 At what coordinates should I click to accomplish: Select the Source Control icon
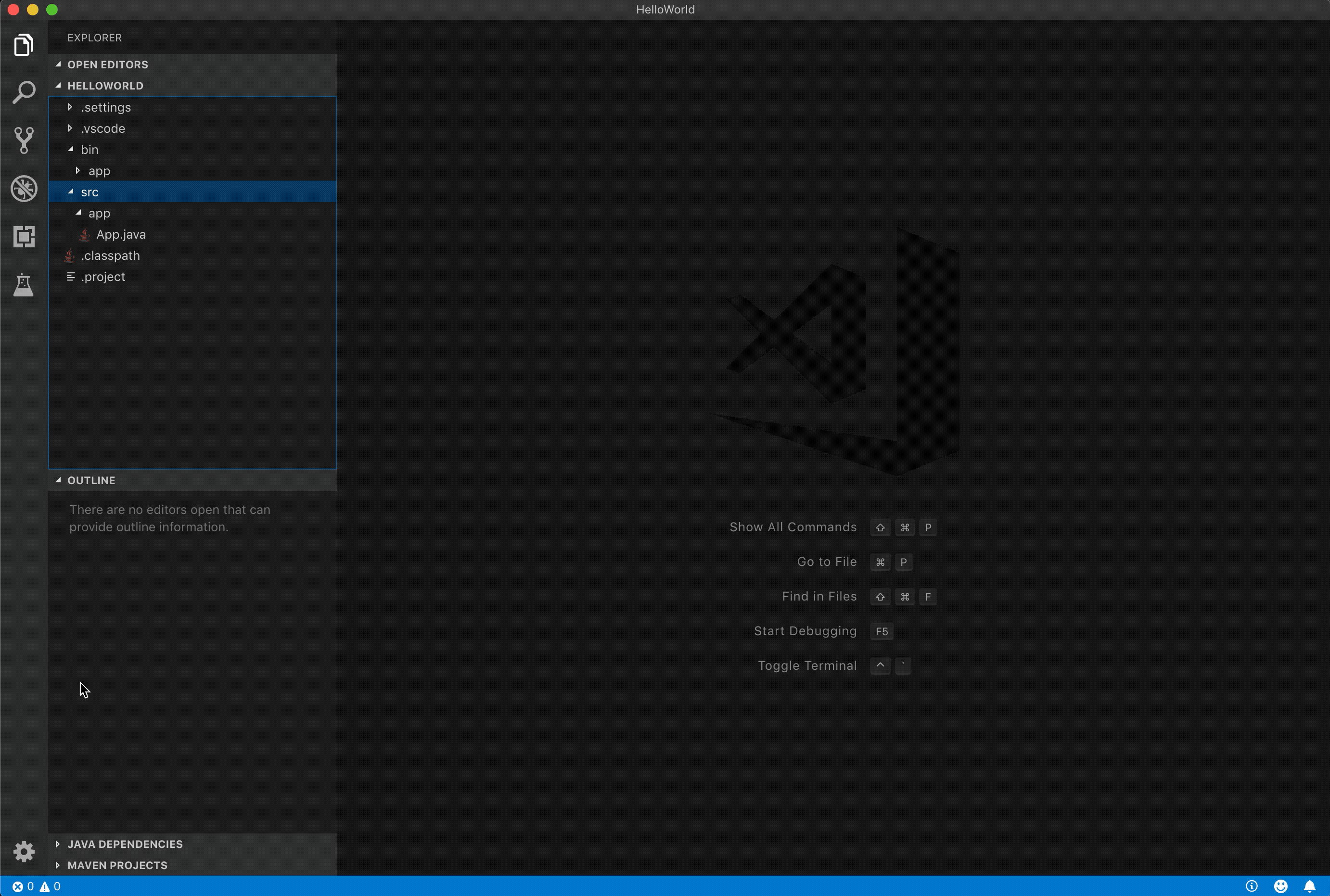(24, 140)
